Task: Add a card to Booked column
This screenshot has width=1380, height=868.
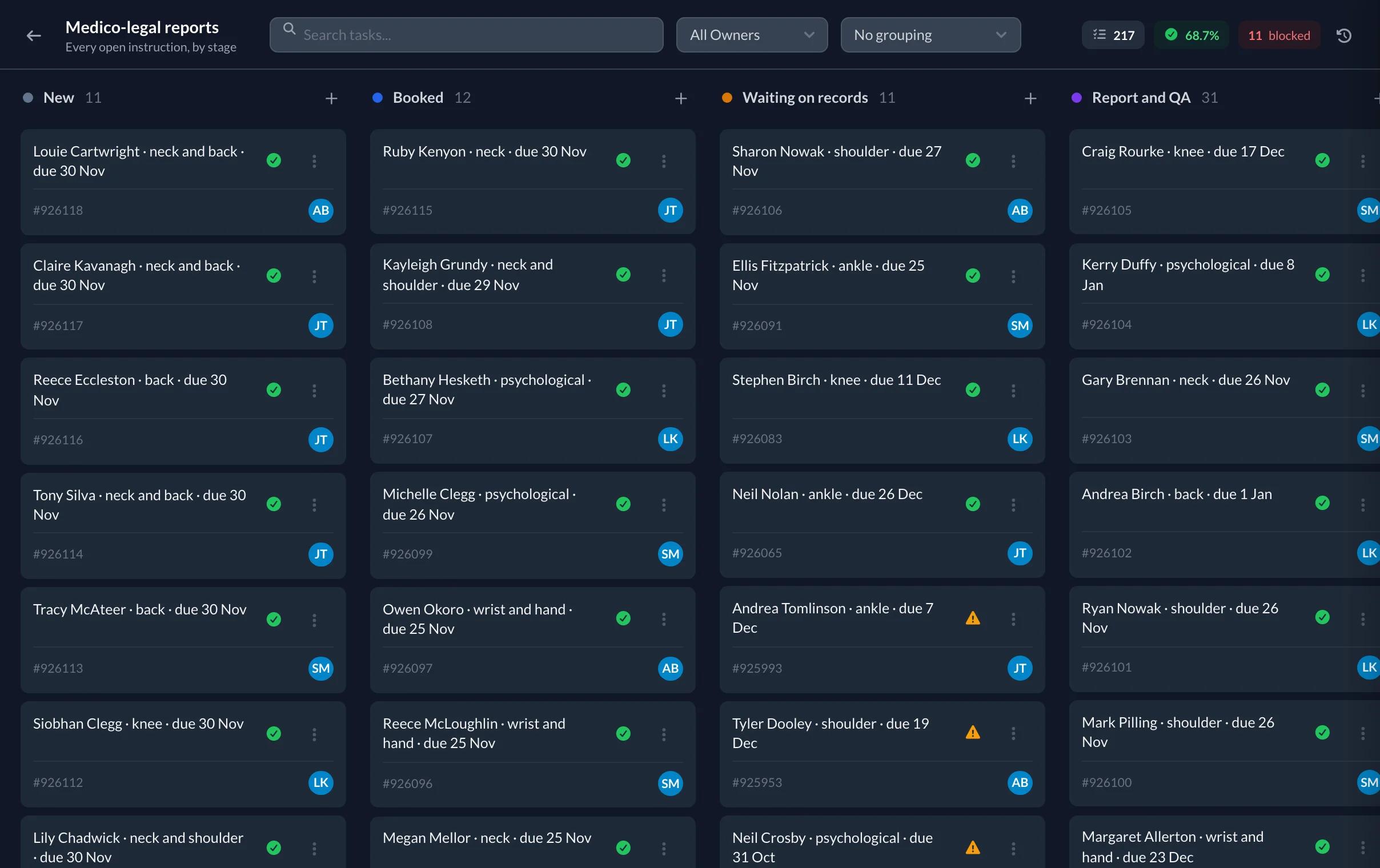Action: pyautogui.click(x=681, y=99)
